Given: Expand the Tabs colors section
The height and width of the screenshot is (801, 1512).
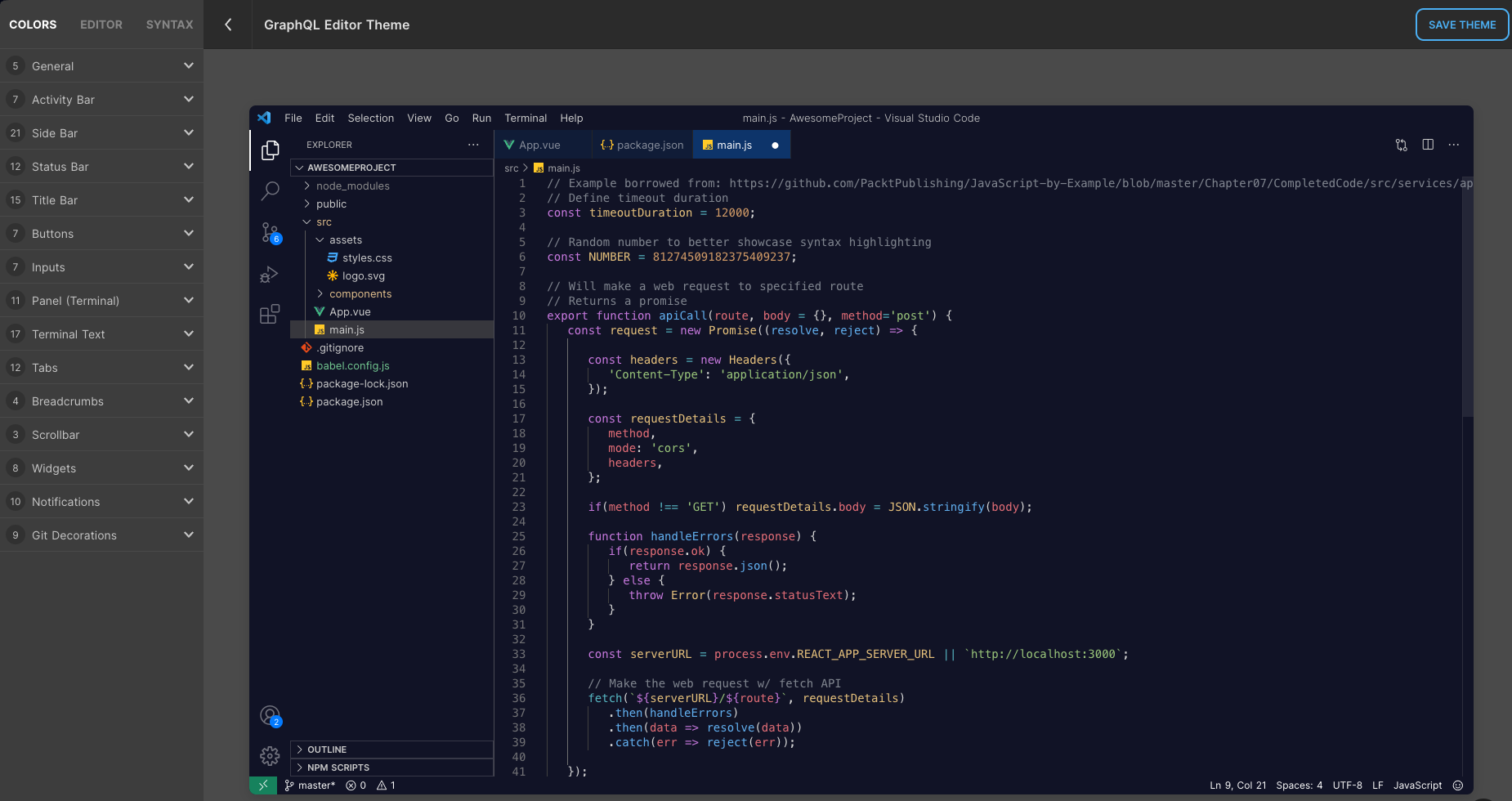Looking at the screenshot, I should pos(101,368).
